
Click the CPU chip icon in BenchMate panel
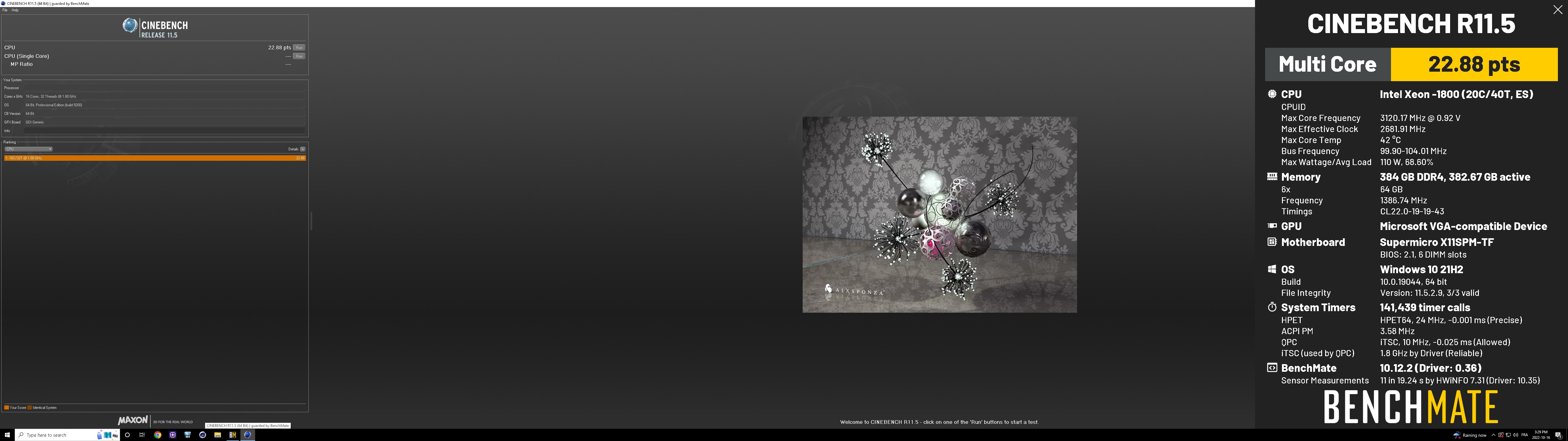pos(1272,94)
